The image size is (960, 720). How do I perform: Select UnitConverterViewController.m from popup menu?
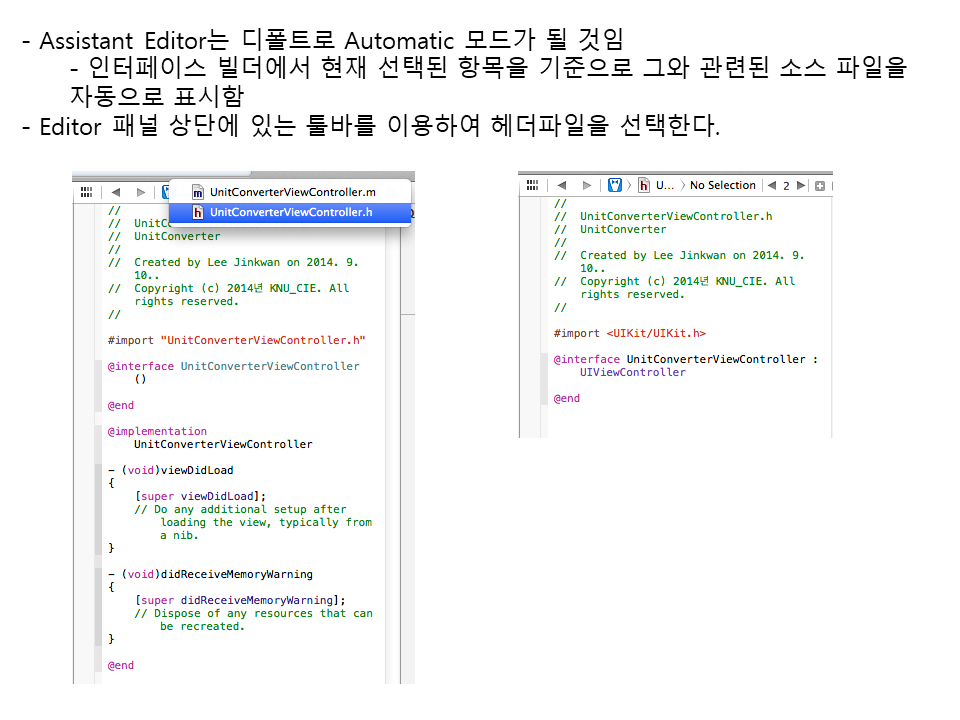(291, 192)
